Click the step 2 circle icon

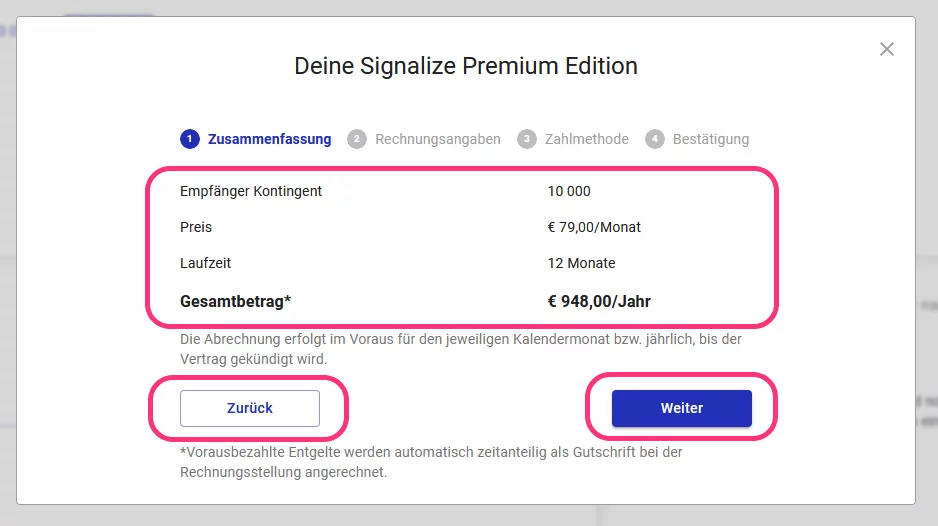pos(357,139)
